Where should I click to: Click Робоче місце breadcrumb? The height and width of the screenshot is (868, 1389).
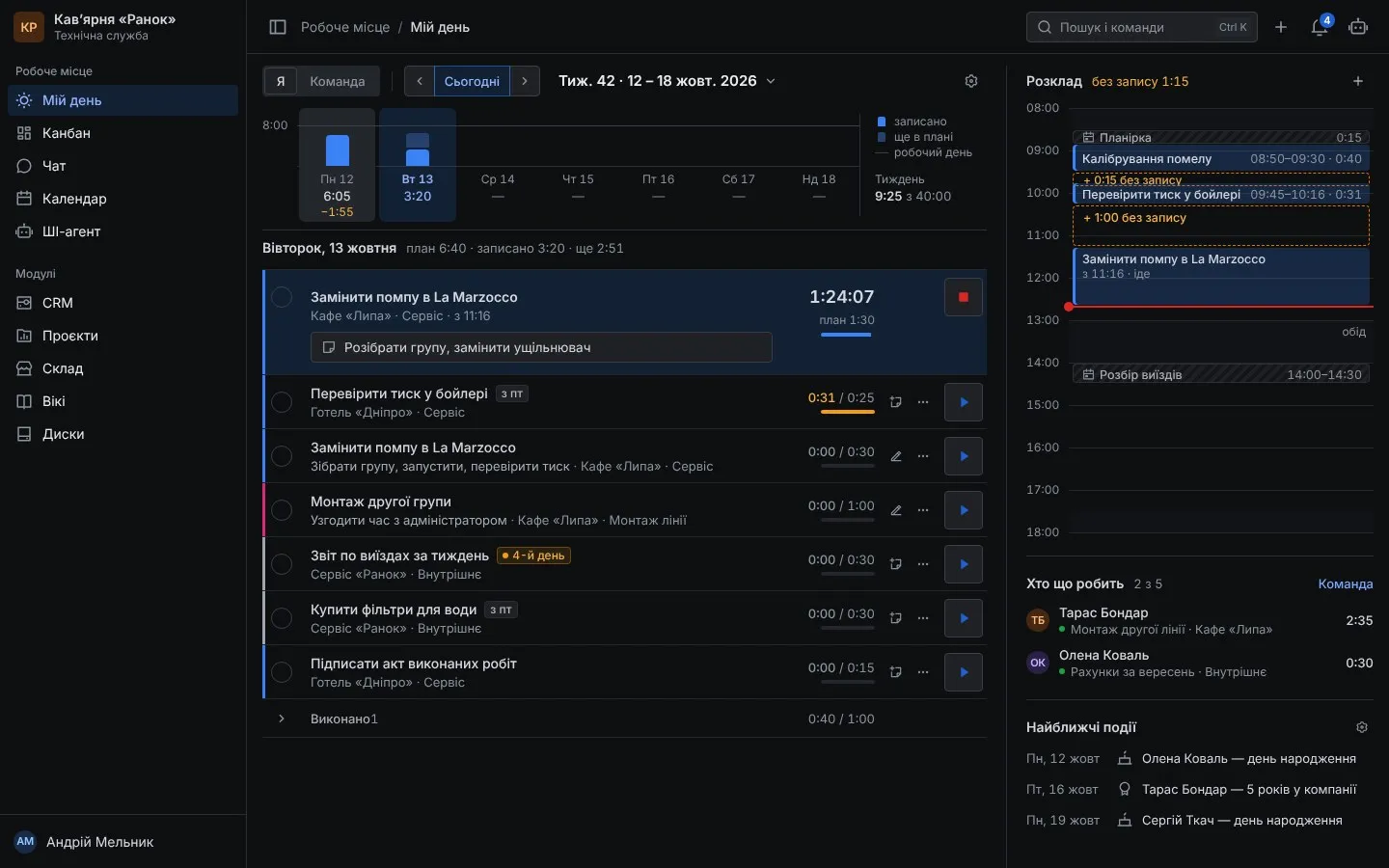[x=345, y=27]
